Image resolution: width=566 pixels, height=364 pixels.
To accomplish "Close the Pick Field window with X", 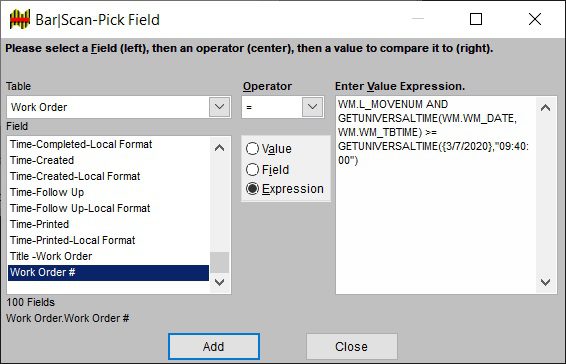I will tap(535, 19).
